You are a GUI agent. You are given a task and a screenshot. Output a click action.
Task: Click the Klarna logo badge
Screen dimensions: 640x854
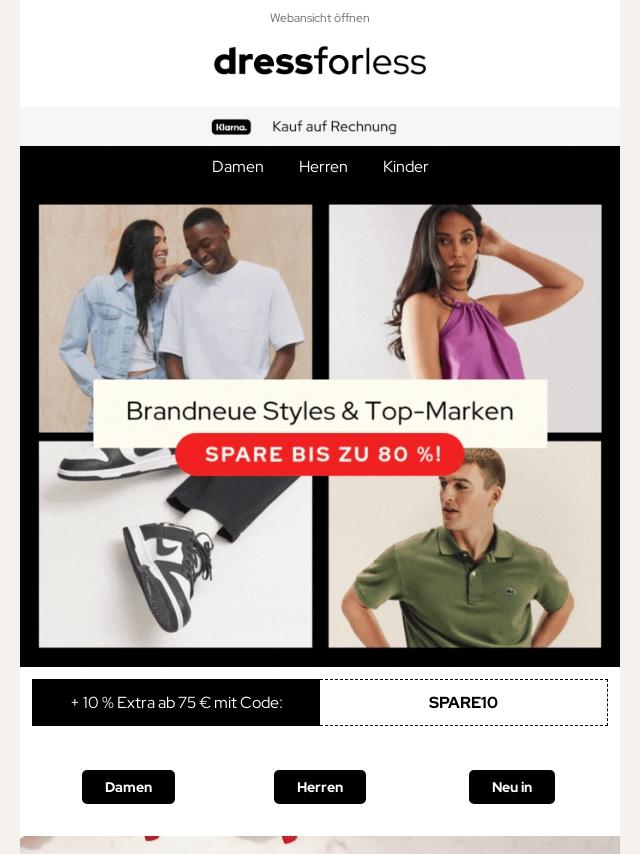[231, 127]
